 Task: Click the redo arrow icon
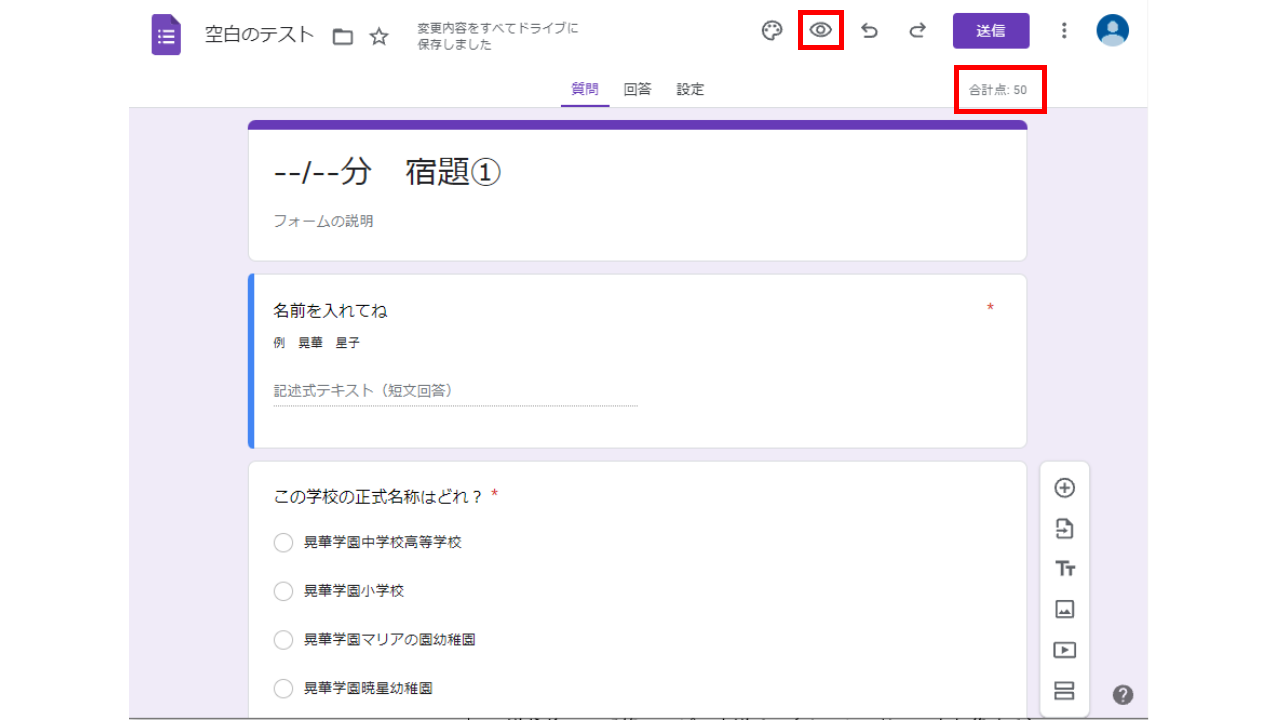(917, 31)
